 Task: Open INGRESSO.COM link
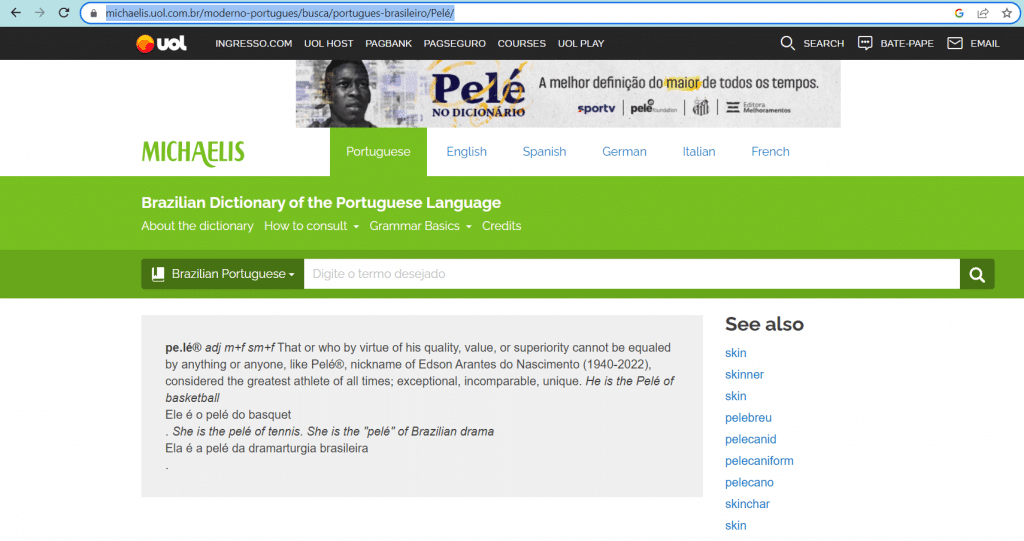pos(253,44)
